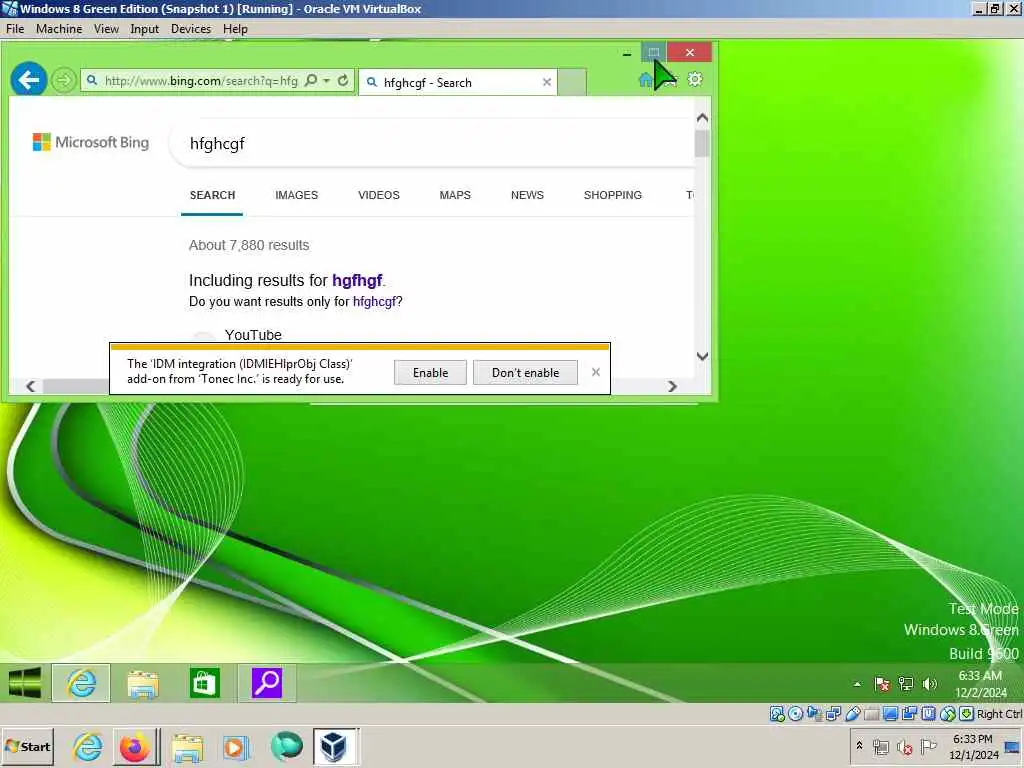Open VirtualBox Help menu

coord(235,29)
